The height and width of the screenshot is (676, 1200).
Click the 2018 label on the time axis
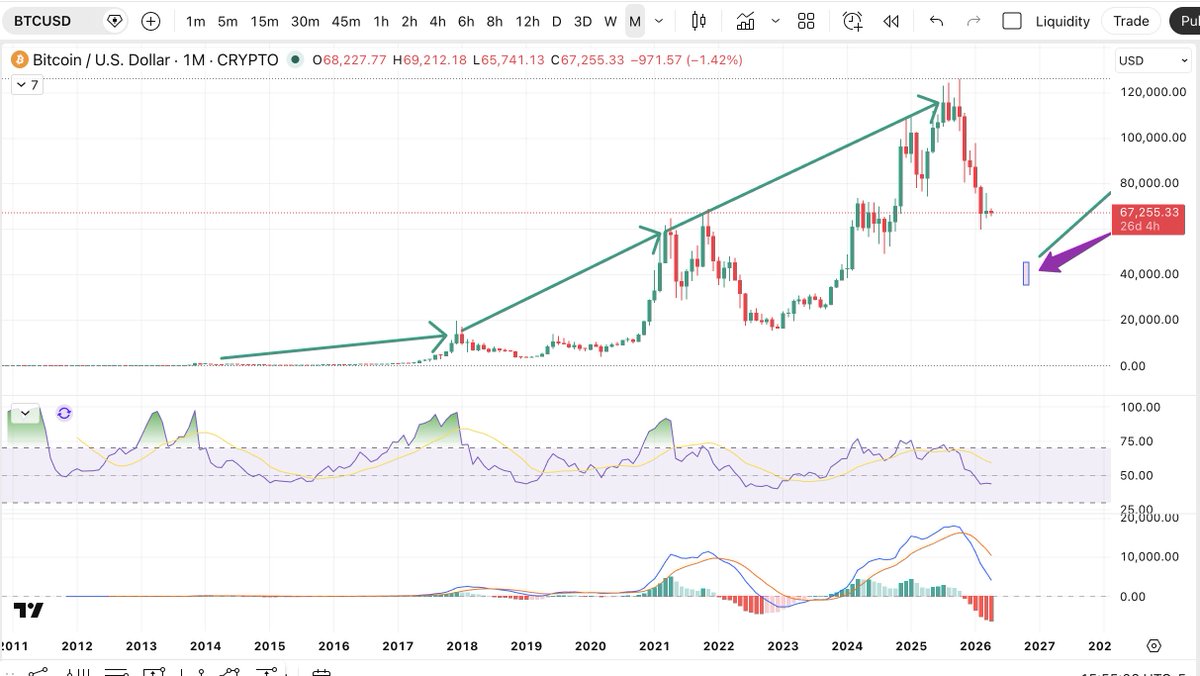click(x=462, y=646)
